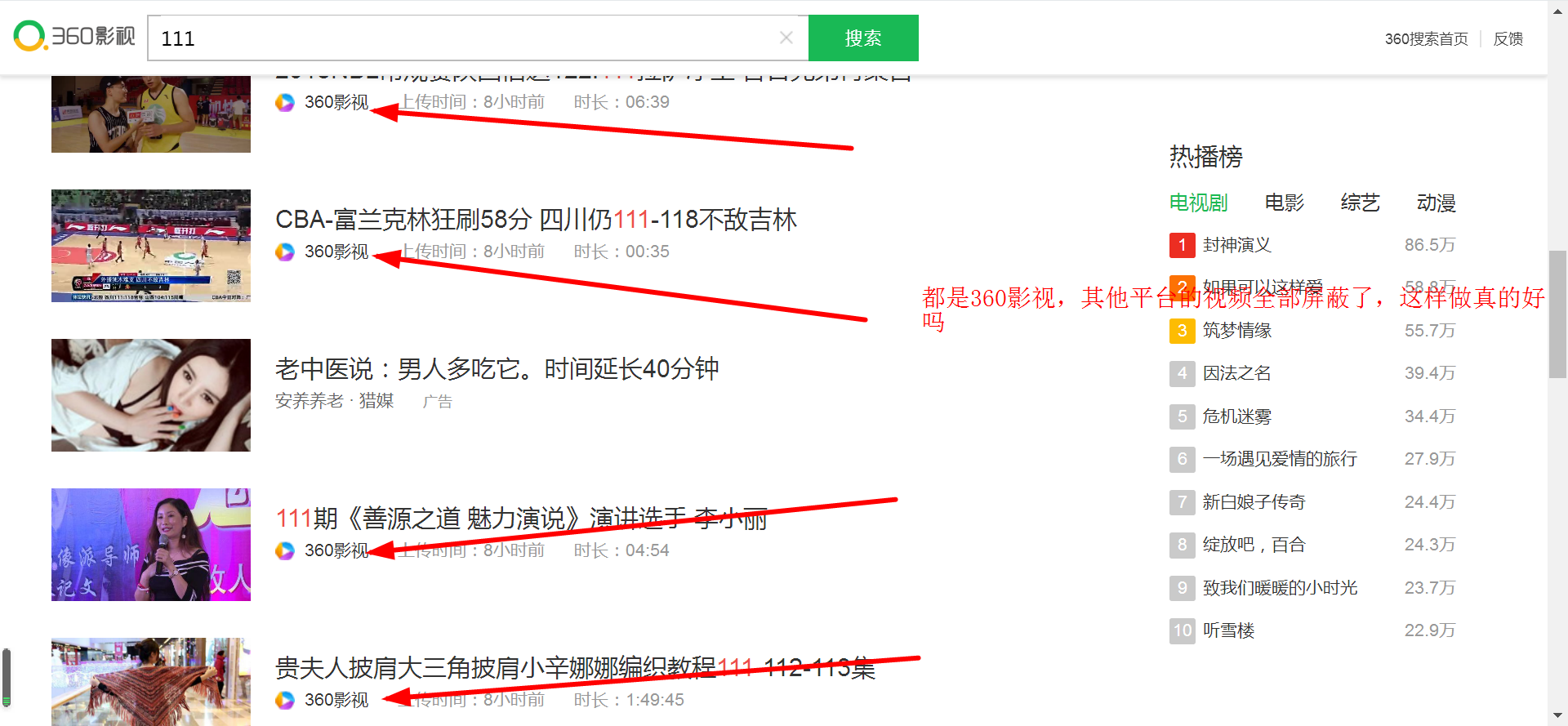The image size is (1568, 726).
Task: Click 360影视 source icon under the knitting video
Action: pyautogui.click(x=285, y=700)
